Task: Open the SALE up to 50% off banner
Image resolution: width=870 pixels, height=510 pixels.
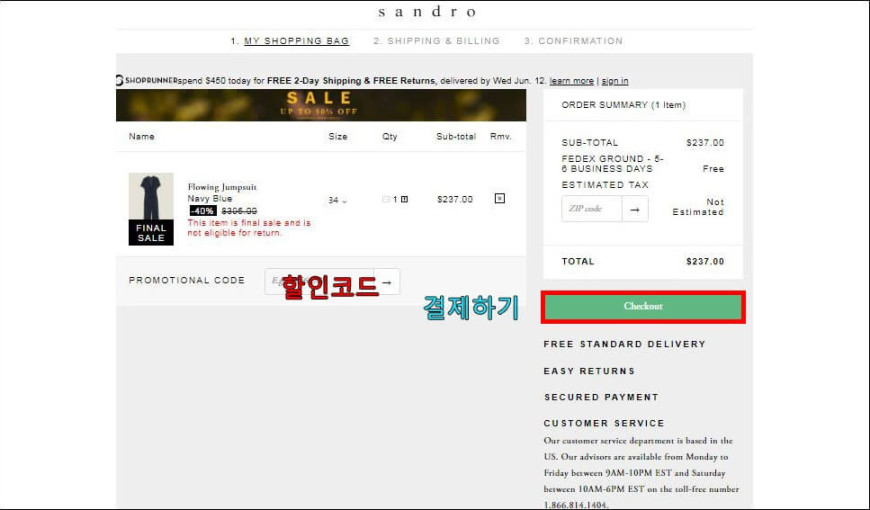Action: tap(321, 105)
